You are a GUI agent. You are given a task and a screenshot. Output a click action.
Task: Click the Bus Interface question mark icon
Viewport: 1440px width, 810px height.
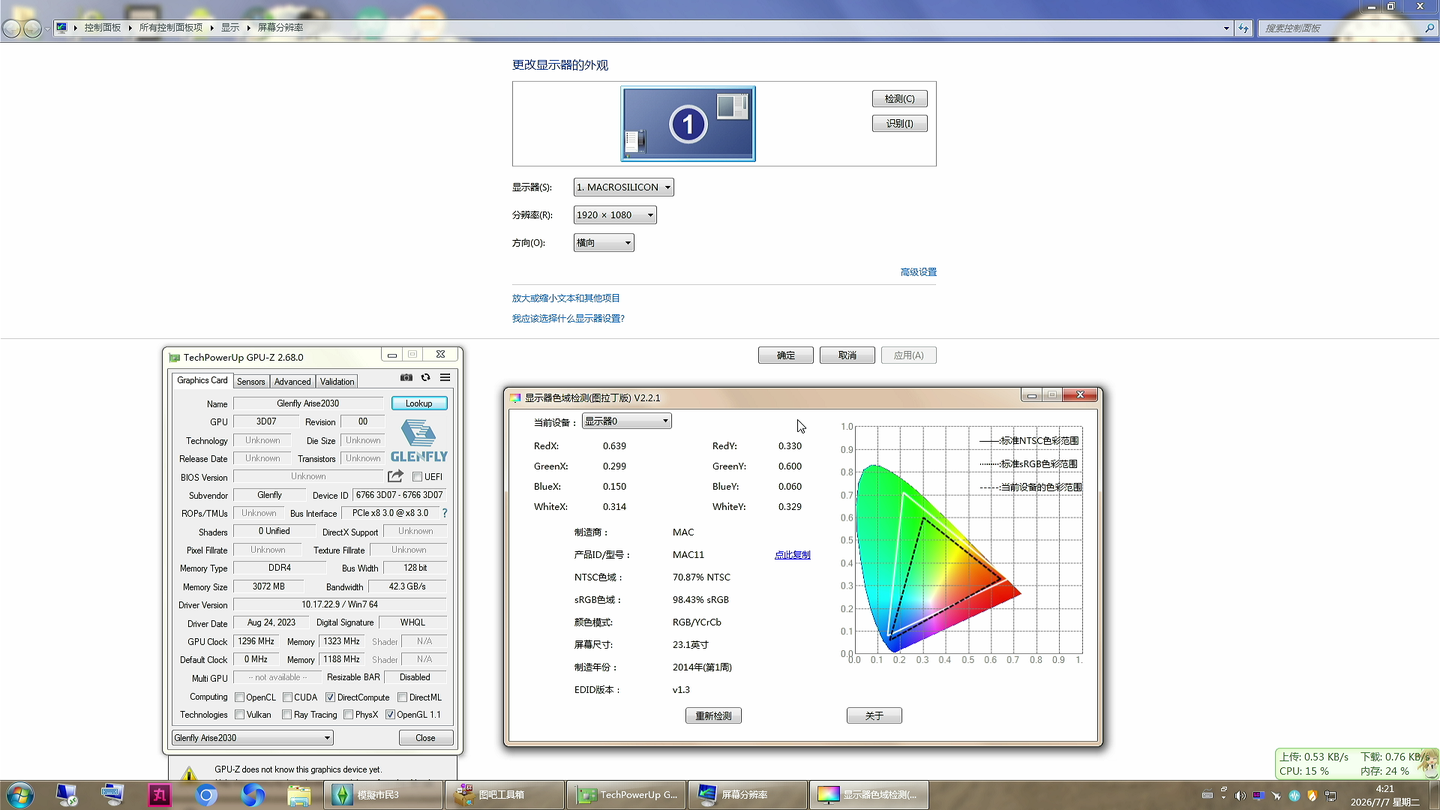(x=444, y=513)
